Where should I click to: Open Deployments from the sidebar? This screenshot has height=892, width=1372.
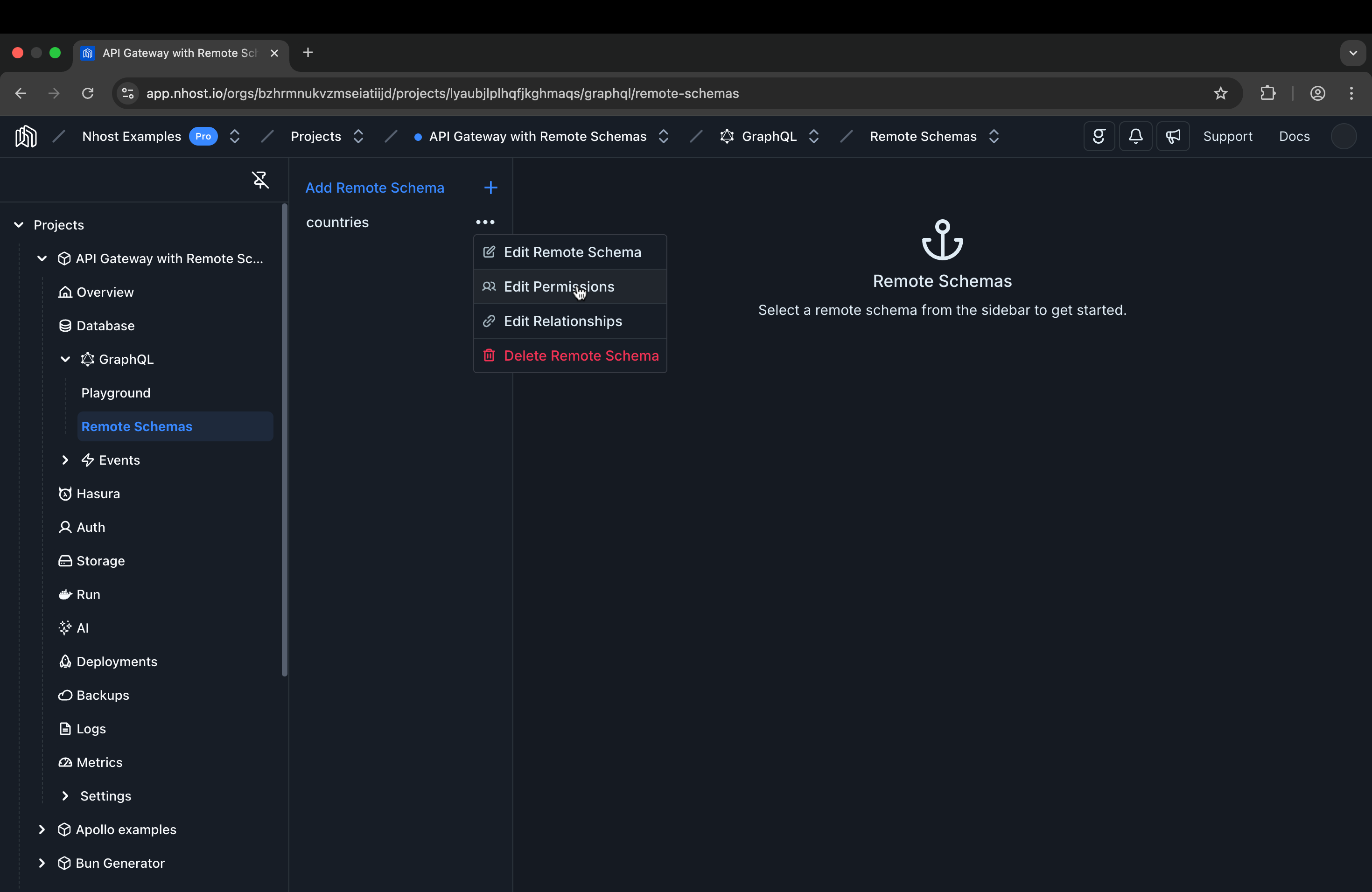116,661
